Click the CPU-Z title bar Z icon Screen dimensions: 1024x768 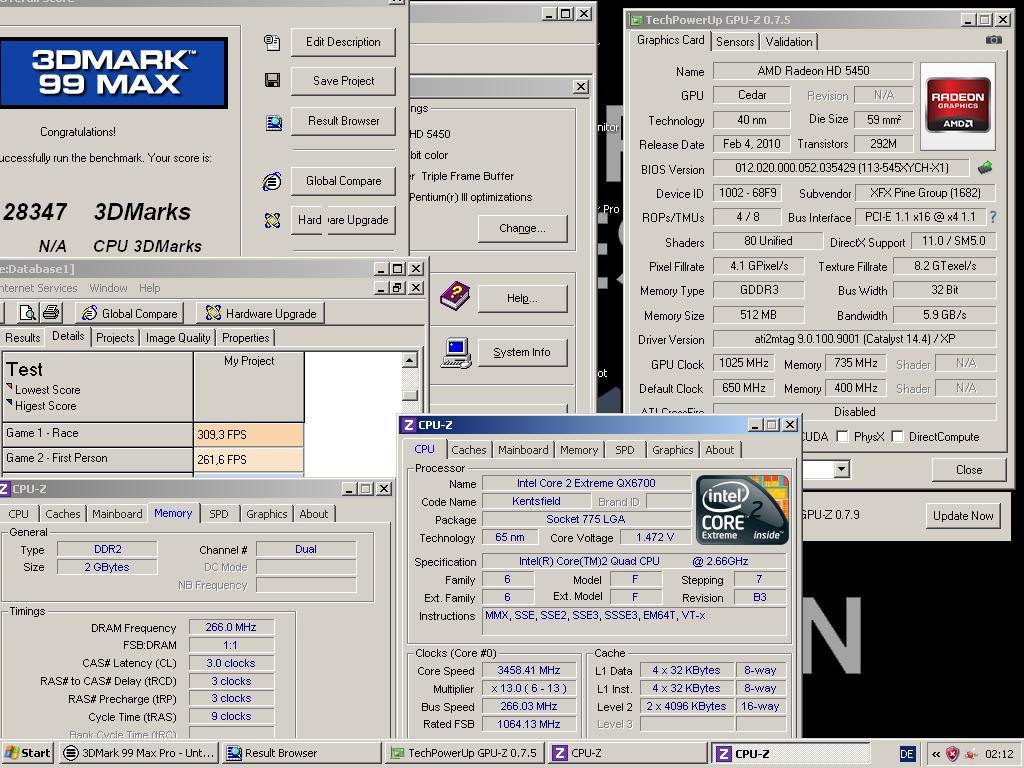coord(409,425)
